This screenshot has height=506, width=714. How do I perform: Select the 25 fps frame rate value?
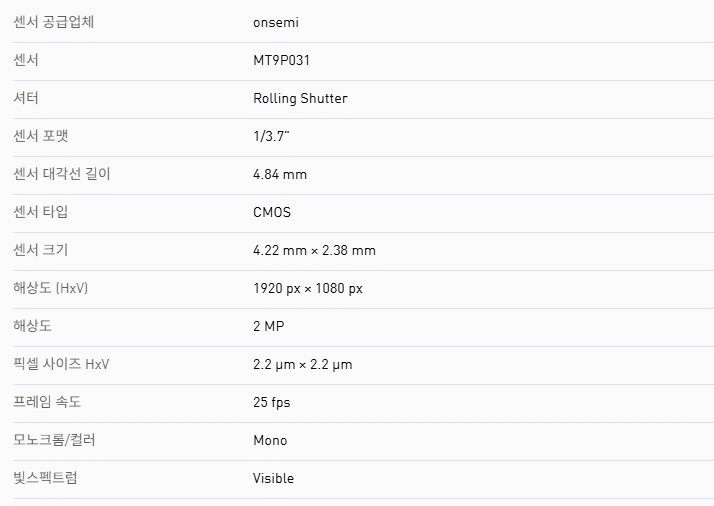pos(272,402)
